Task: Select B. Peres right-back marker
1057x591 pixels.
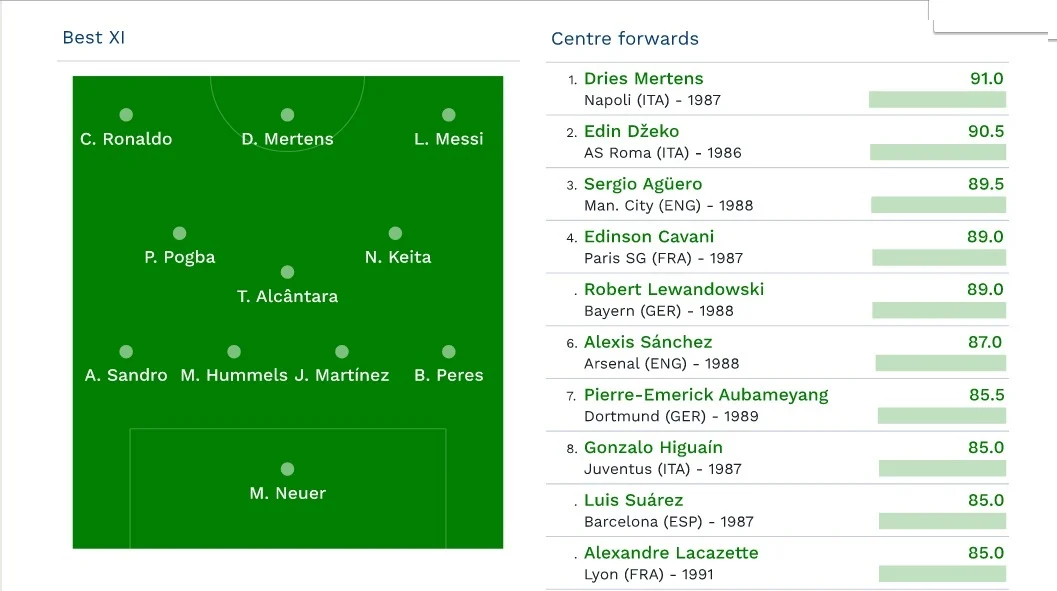Action: [x=448, y=352]
